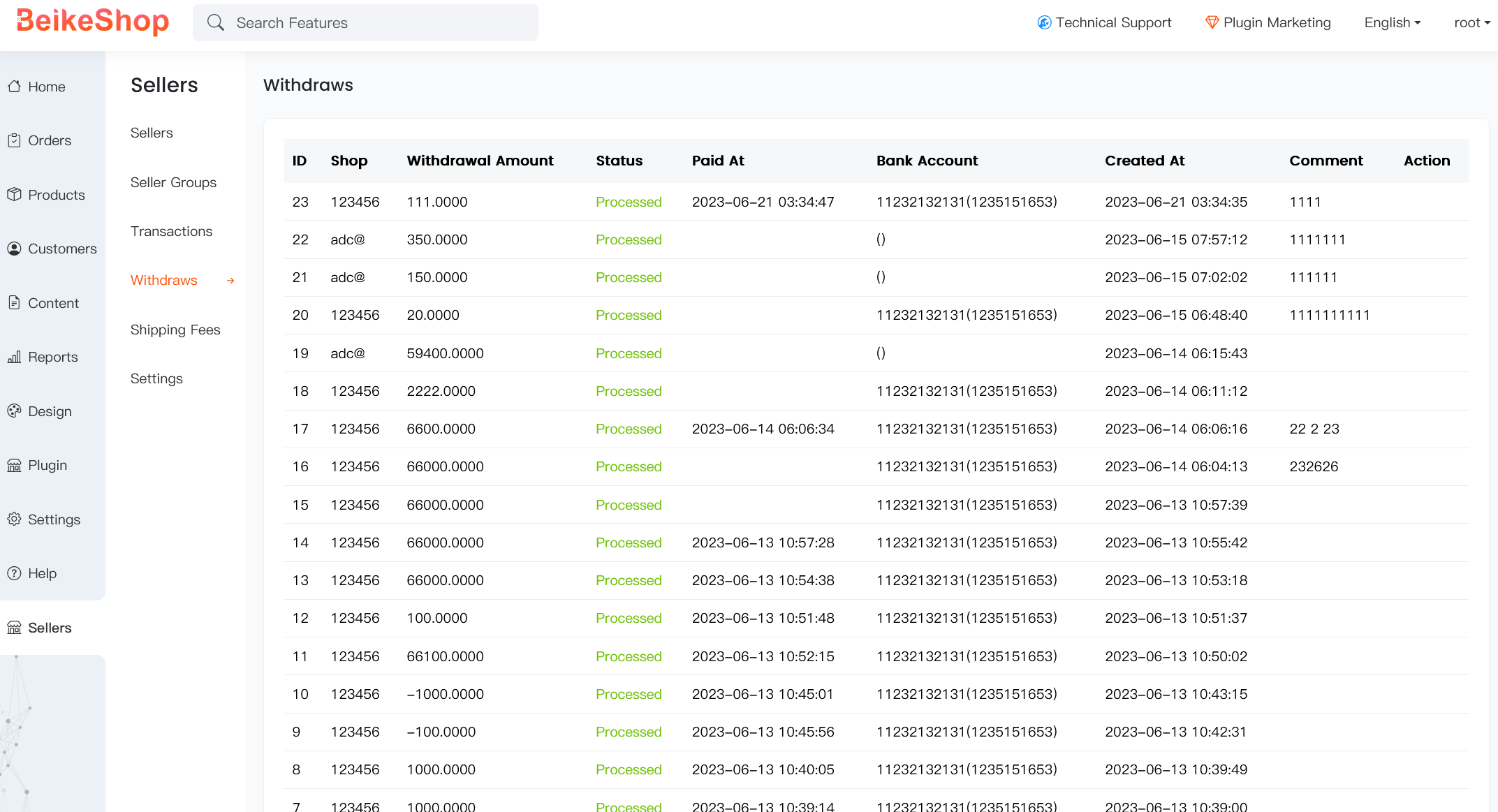This screenshot has width=1498, height=812.
Task: Click Processed status in row 23
Action: [x=629, y=202]
